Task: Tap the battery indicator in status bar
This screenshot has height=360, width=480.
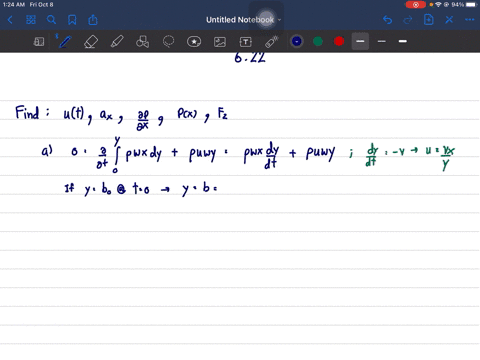Action: [472, 5]
